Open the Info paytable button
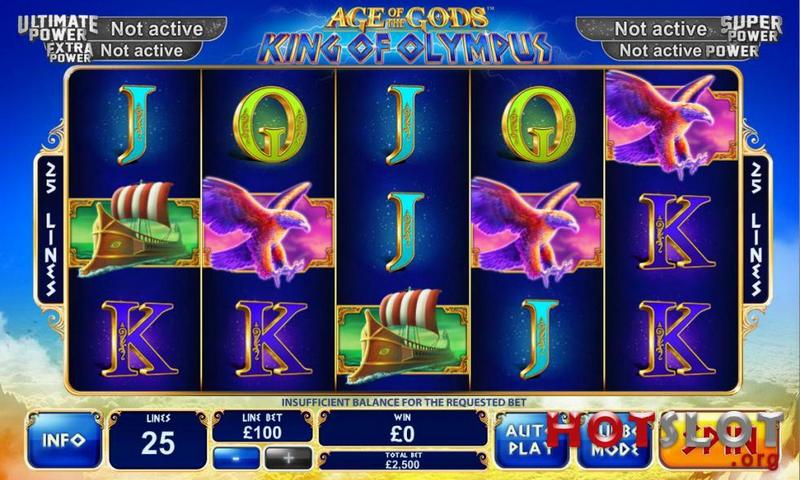 64,440
